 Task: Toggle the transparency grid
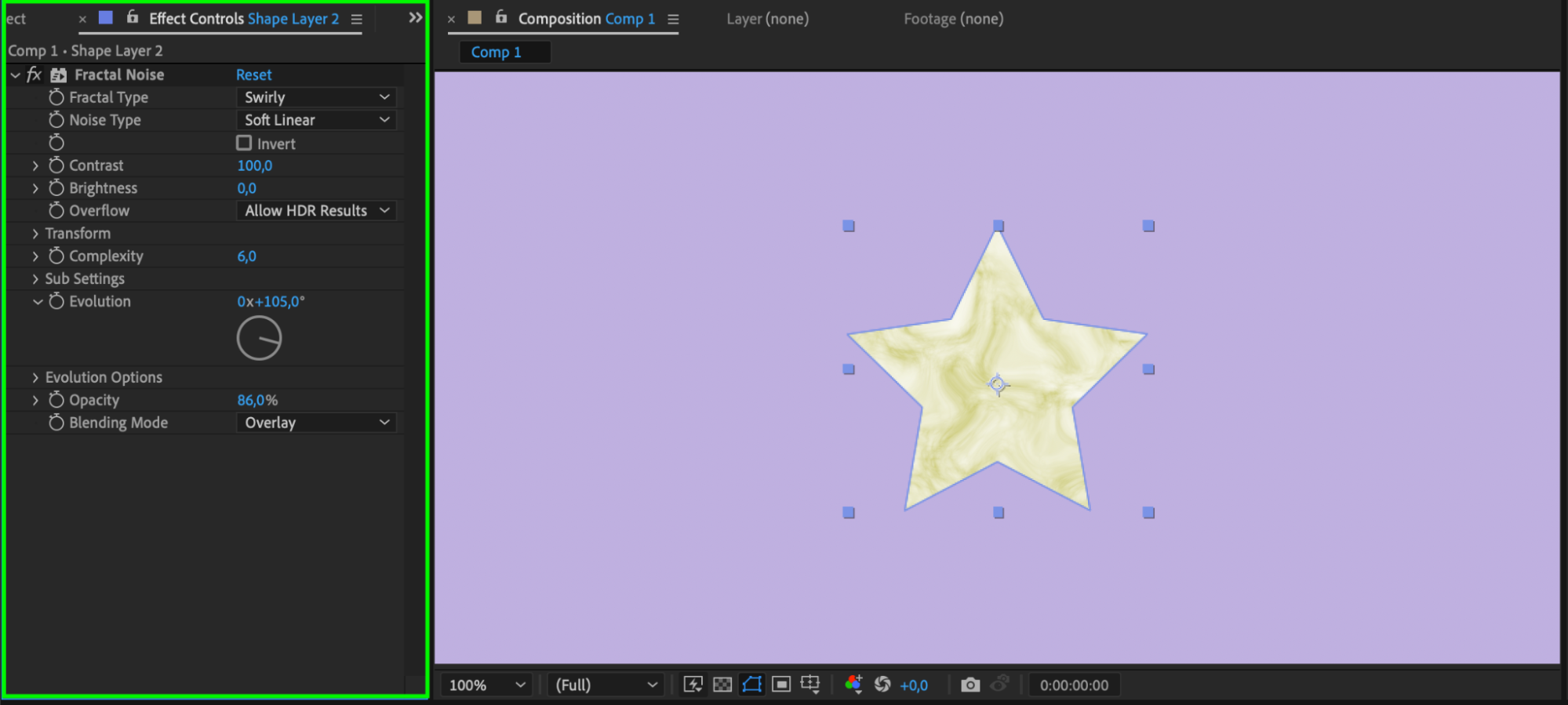tap(722, 685)
